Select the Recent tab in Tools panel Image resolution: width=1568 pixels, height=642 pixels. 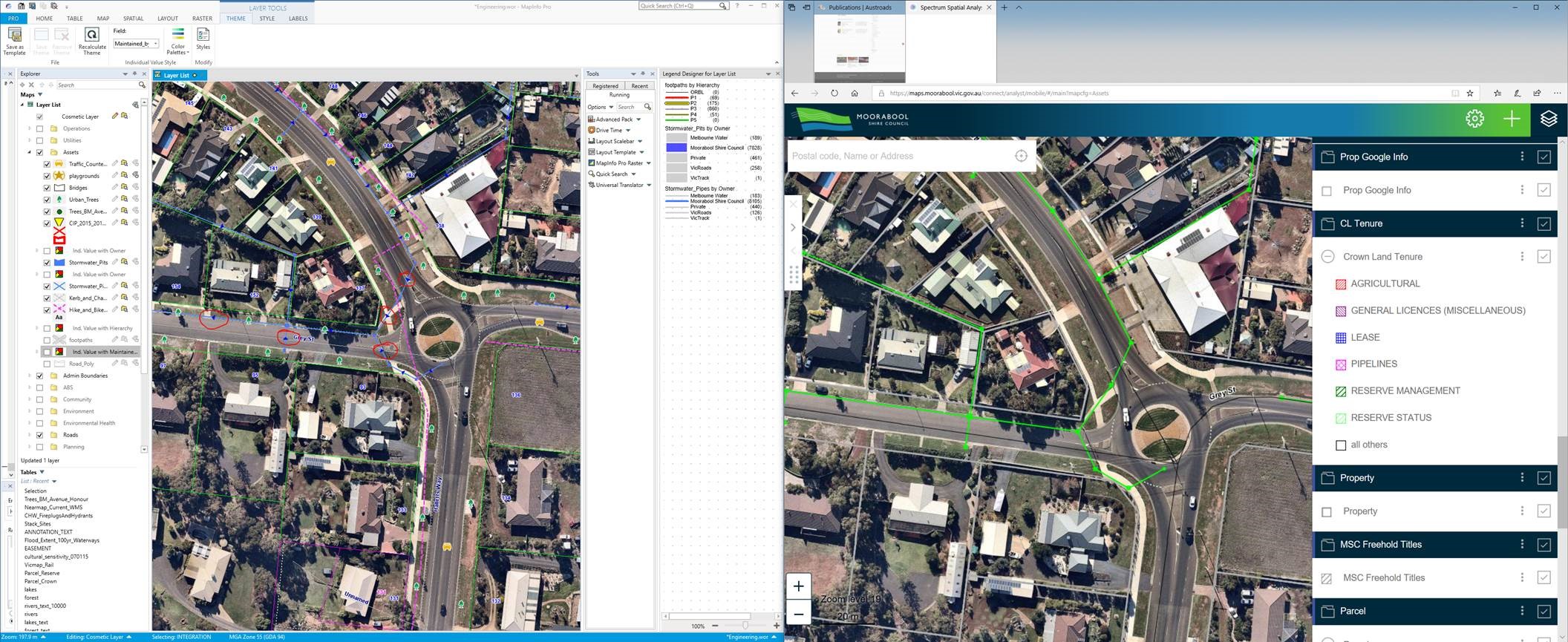639,86
